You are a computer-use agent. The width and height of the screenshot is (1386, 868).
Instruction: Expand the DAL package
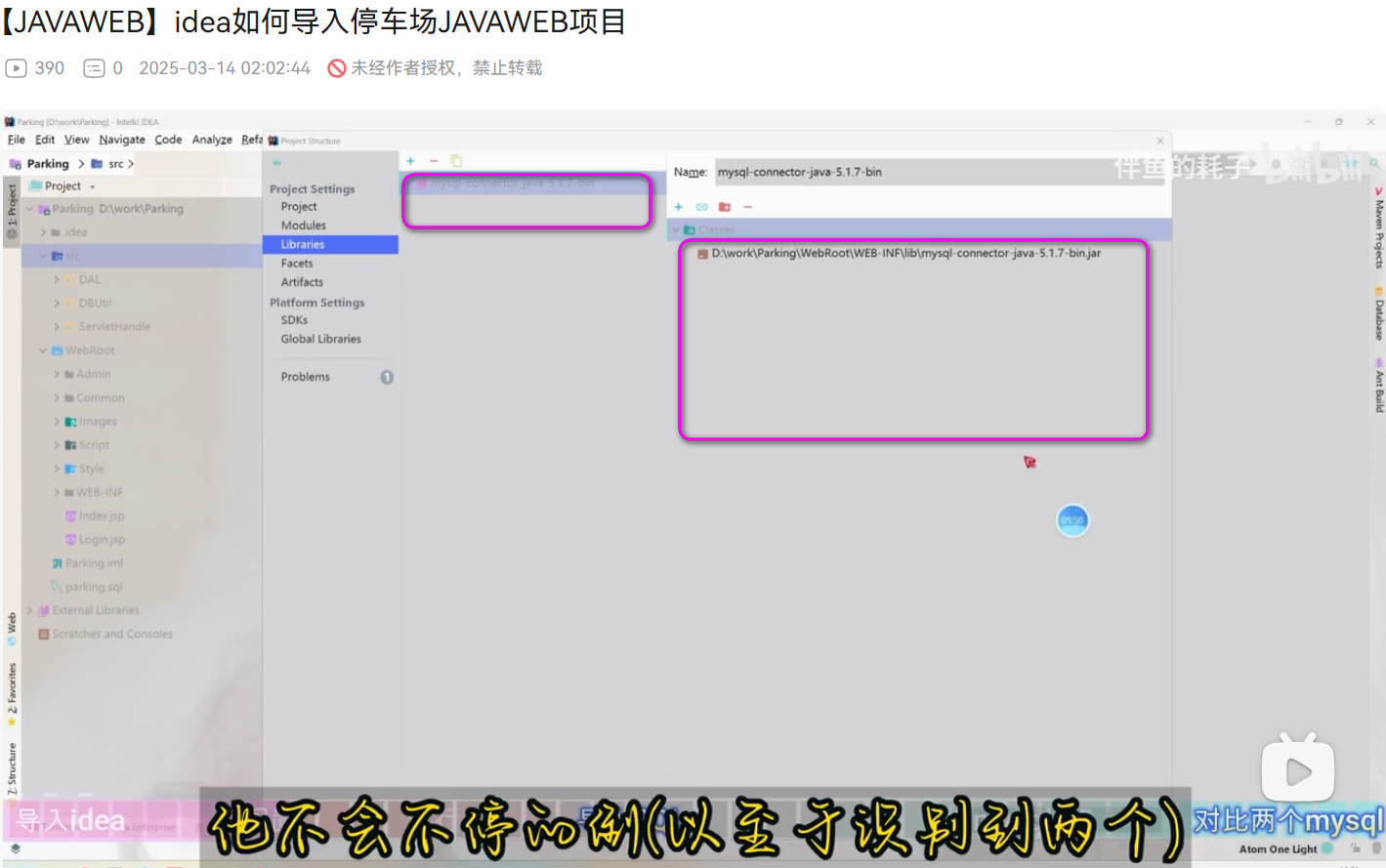coord(57,279)
